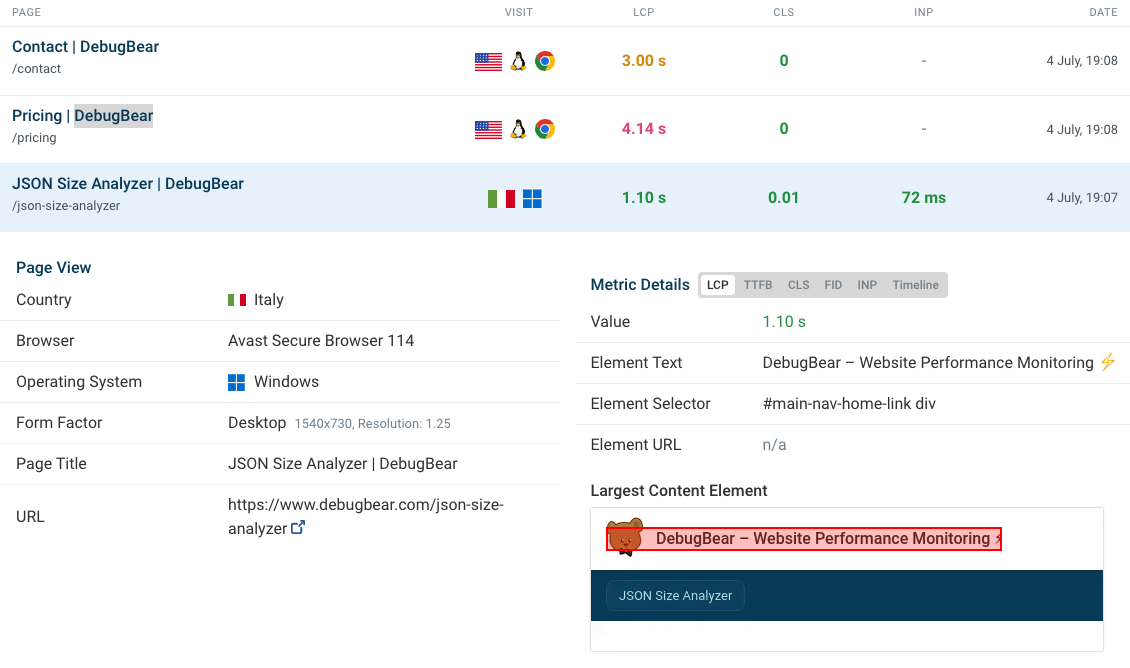
Task: Click the 4 July, 19:07 date
Action: coord(1082,197)
